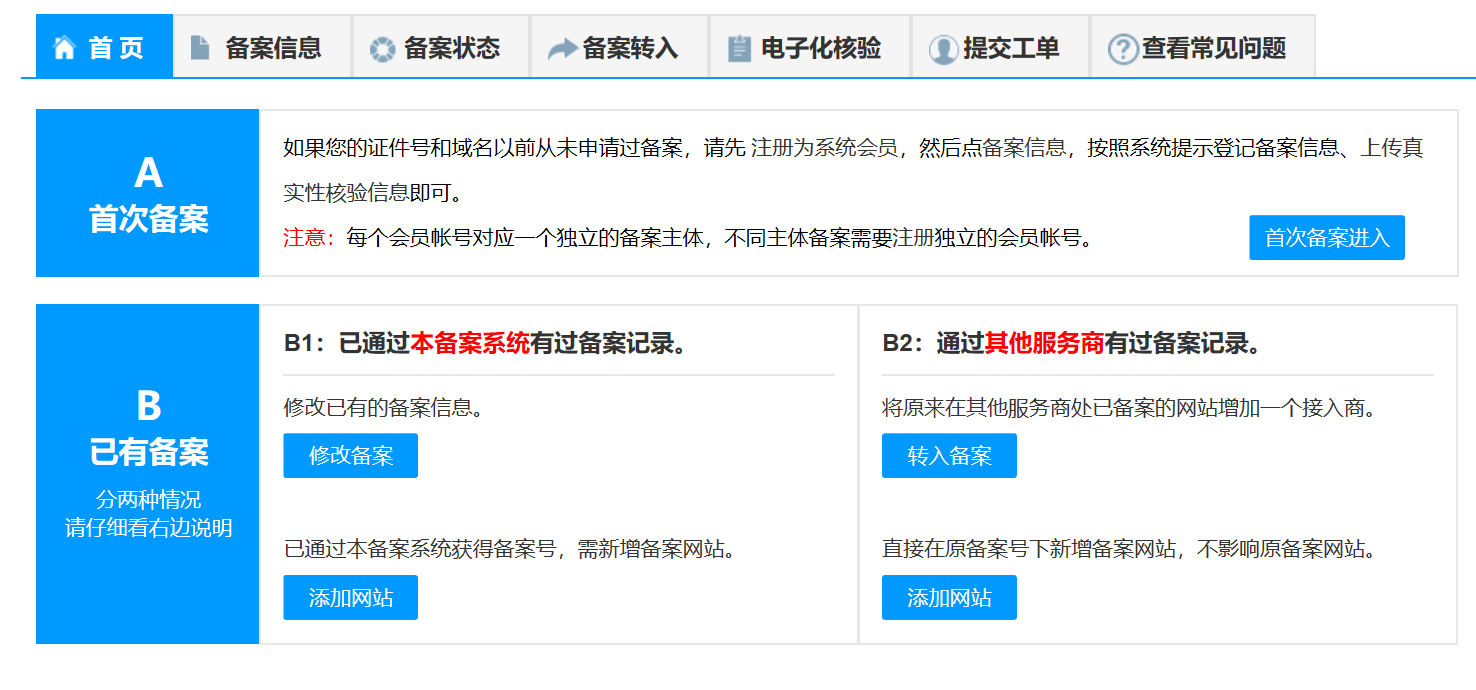Click the arrow icon beside 备案转入
Screen dimensions: 1476x690
(563, 49)
